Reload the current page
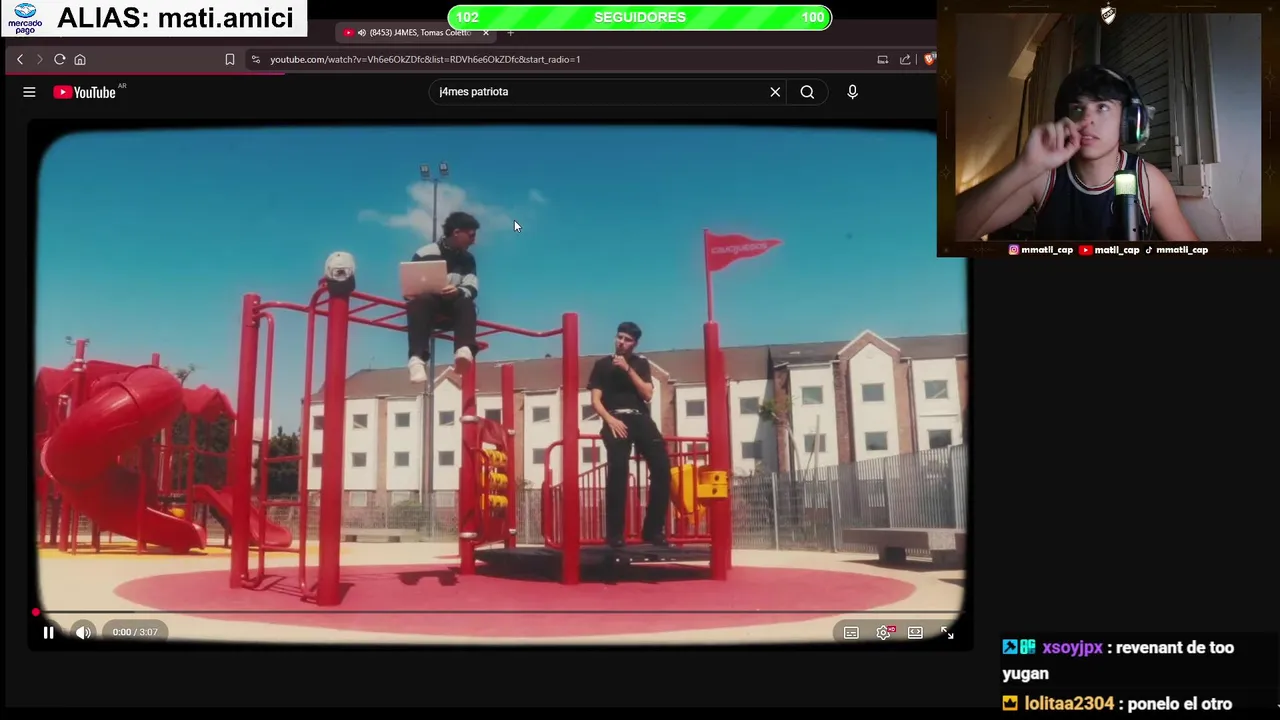This screenshot has height=720, width=1280. tap(60, 59)
